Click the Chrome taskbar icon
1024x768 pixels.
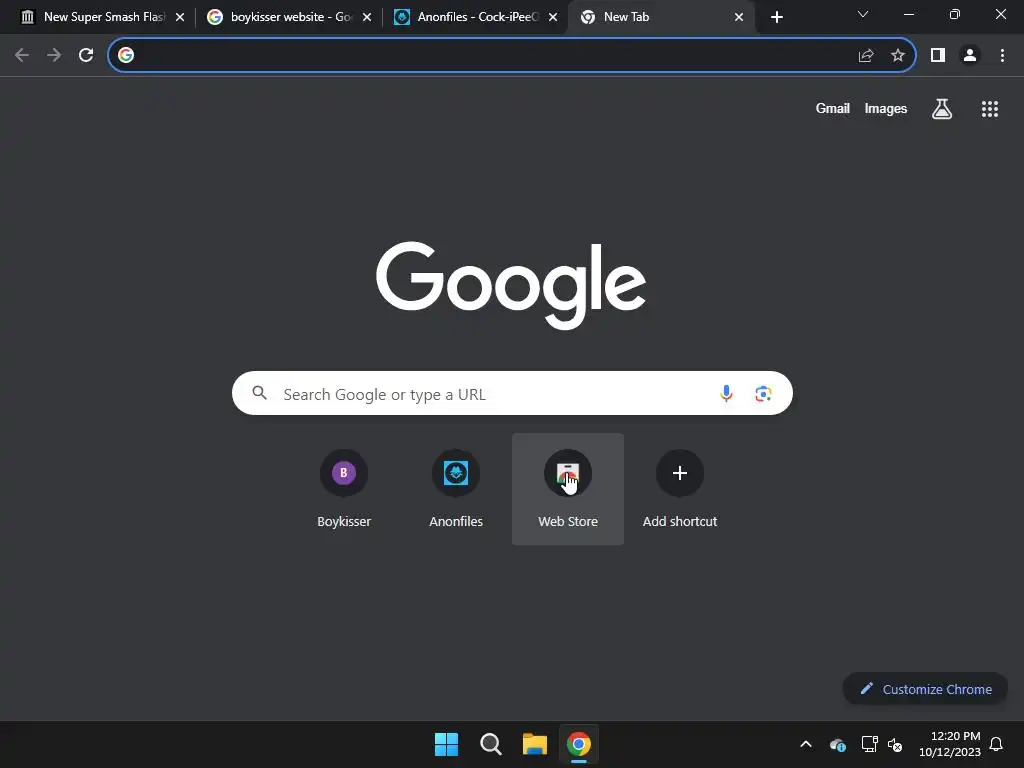(579, 744)
